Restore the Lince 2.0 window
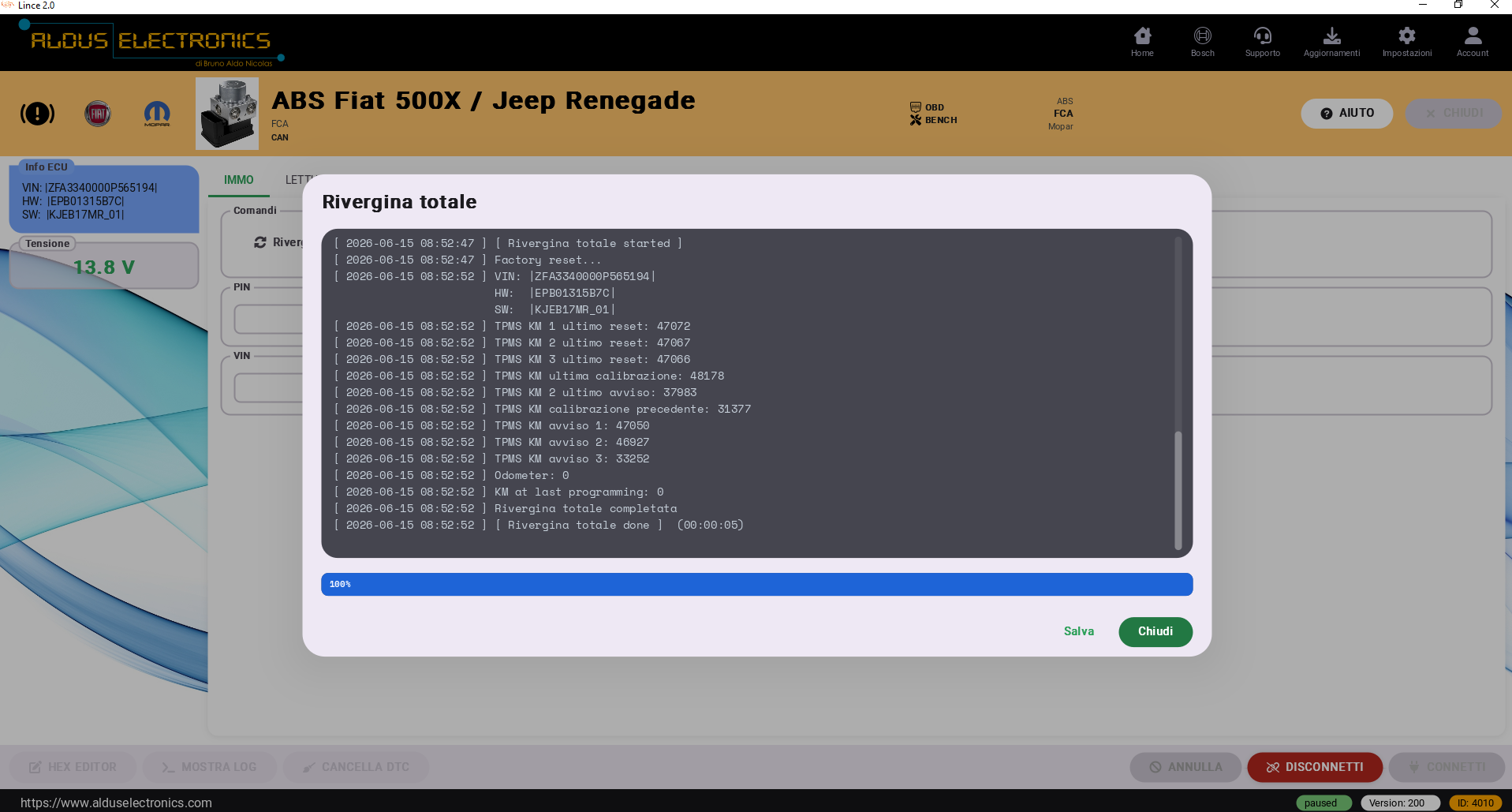1512x812 pixels. [x=1458, y=5]
